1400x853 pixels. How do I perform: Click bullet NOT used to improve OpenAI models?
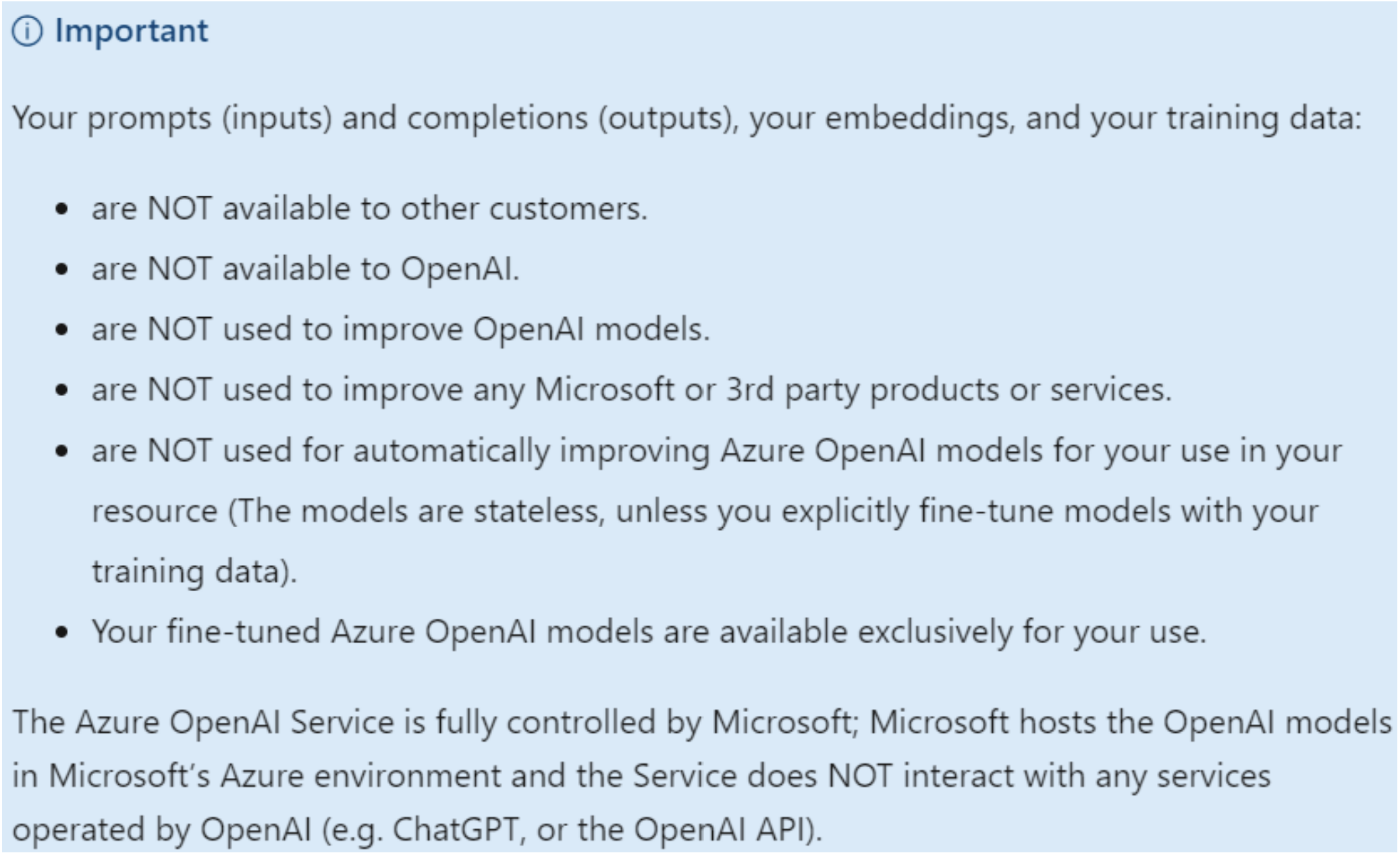tap(401, 330)
